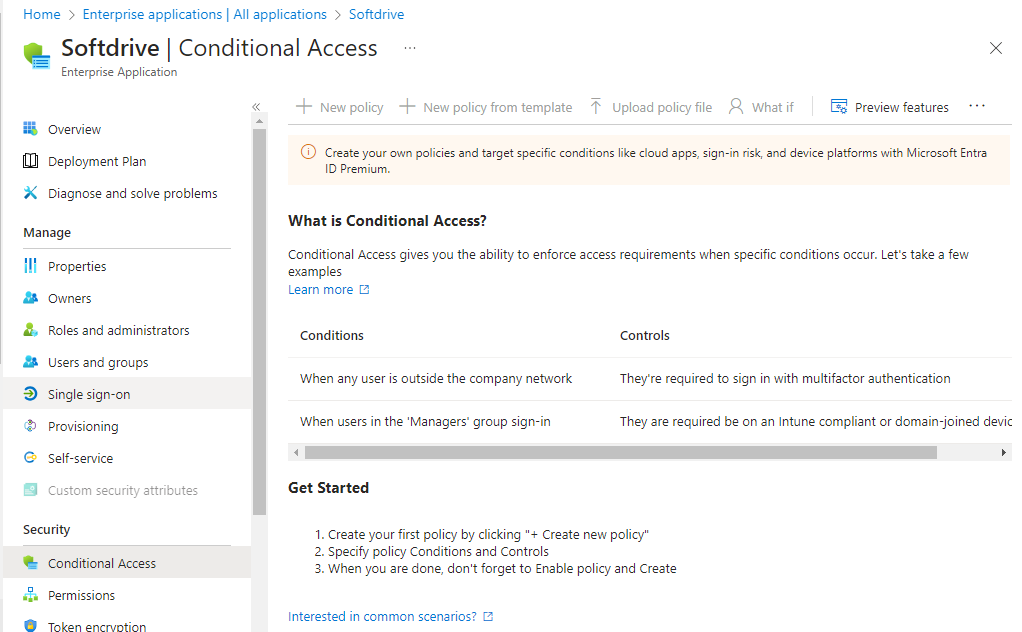Click 'Specify policy Conditions and Controls' step

[438, 552]
